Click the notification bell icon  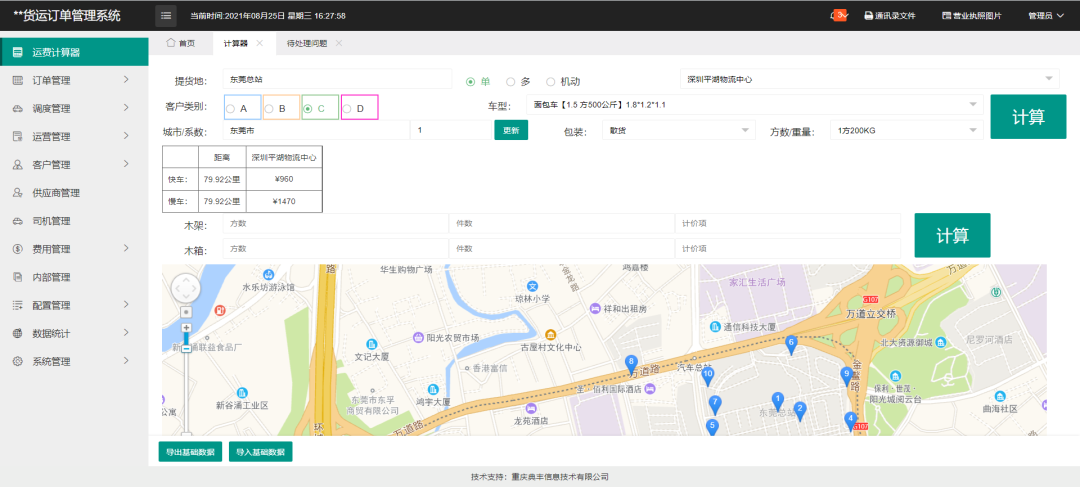tap(838, 15)
